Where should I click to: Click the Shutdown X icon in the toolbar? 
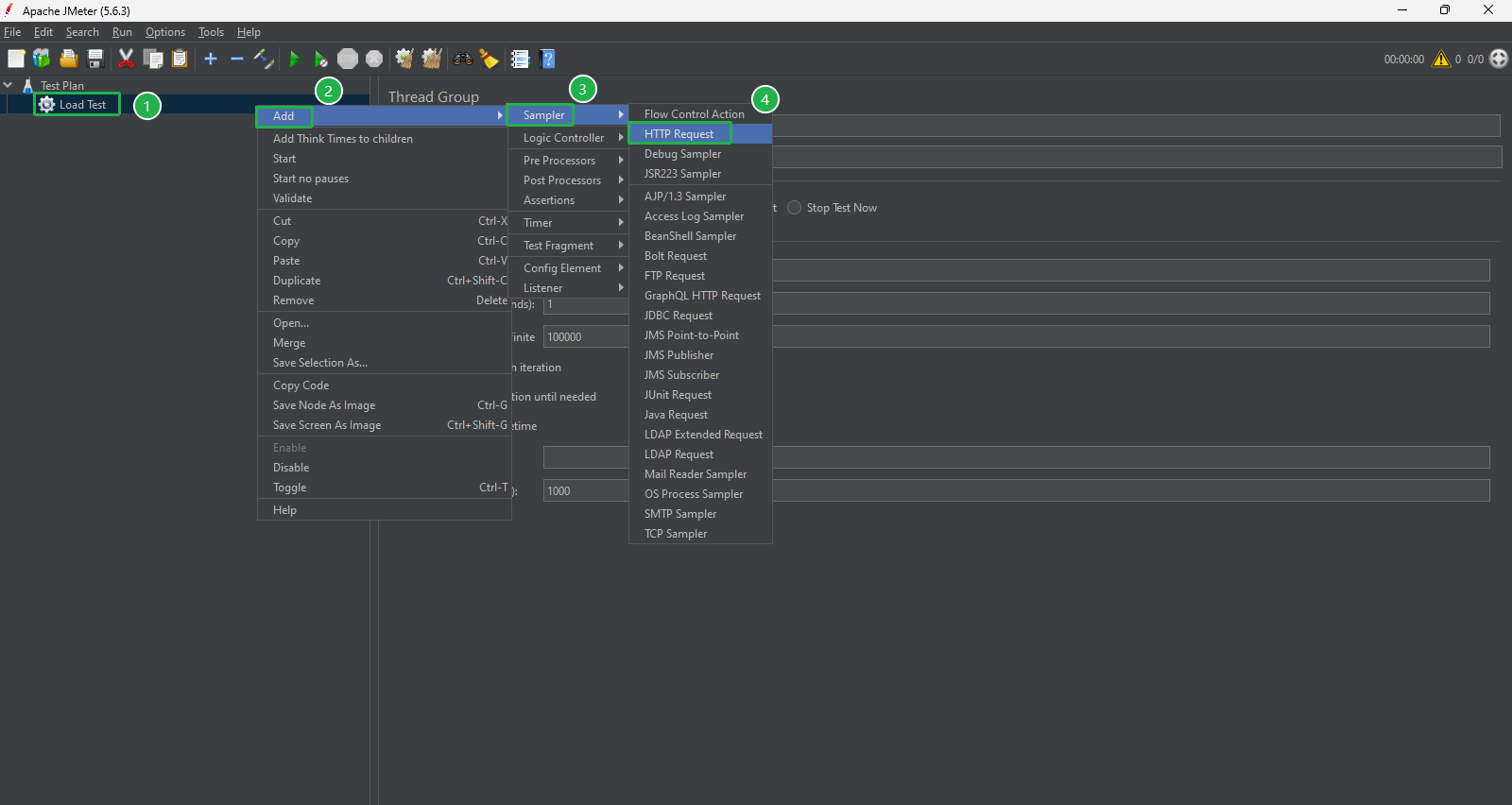tap(374, 59)
